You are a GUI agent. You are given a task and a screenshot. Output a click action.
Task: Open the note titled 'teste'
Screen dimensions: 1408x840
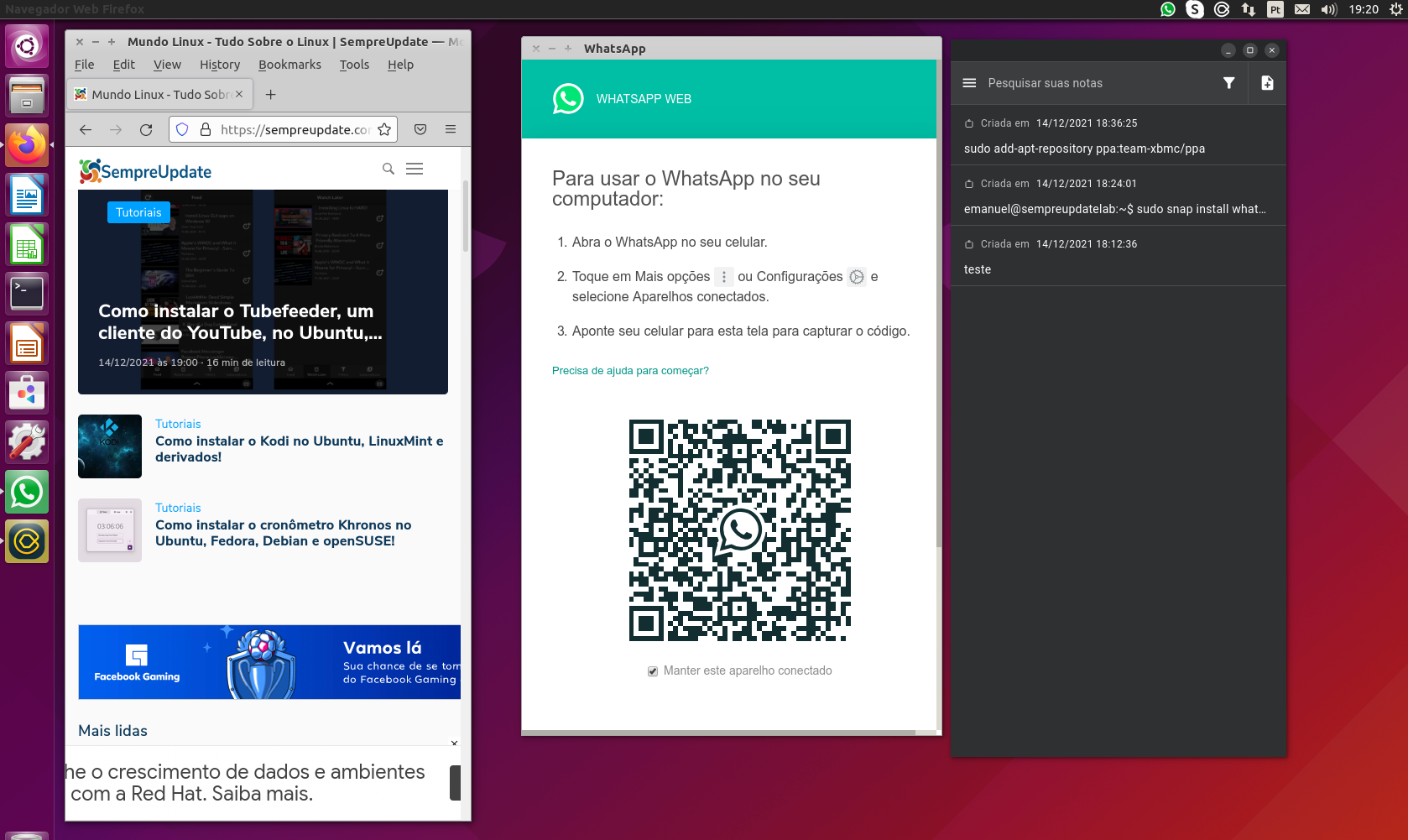1119,256
